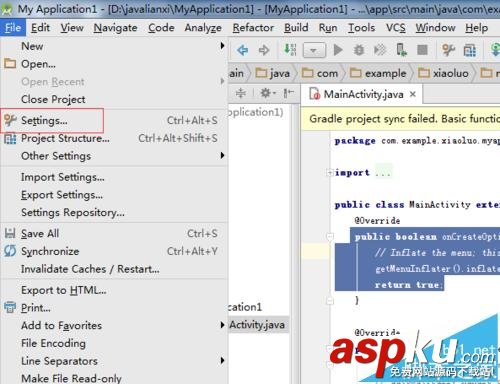Click the Print printer icon
500x384 pixels.
tap(10, 307)
